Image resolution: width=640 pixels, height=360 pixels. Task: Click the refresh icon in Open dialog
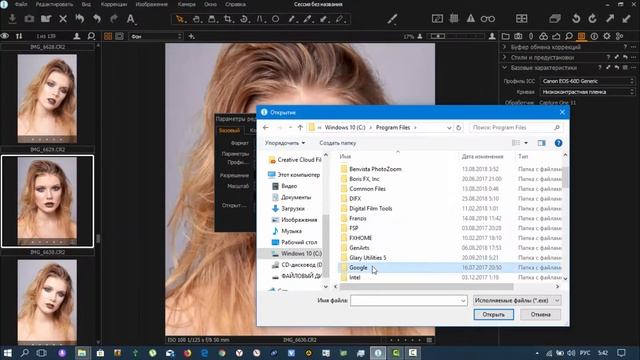coord(458,128)
